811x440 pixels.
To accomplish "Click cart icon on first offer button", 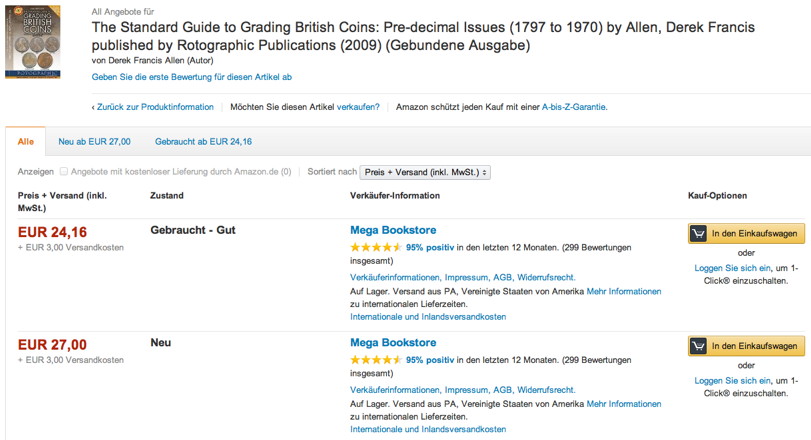I will (700, 234).
